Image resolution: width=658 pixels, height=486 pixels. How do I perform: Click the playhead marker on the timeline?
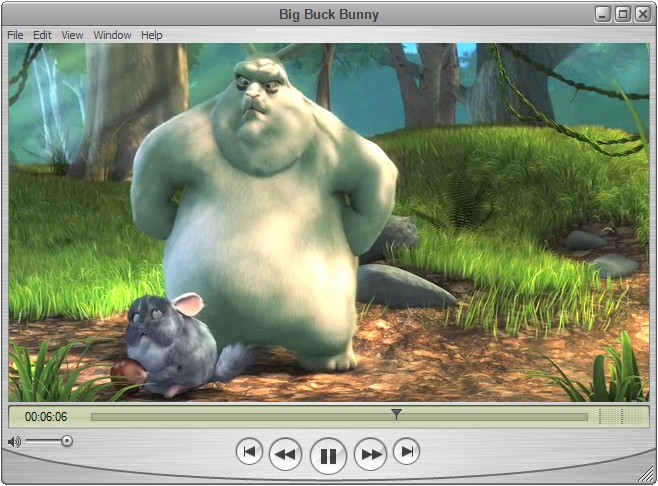pos(396,414)
